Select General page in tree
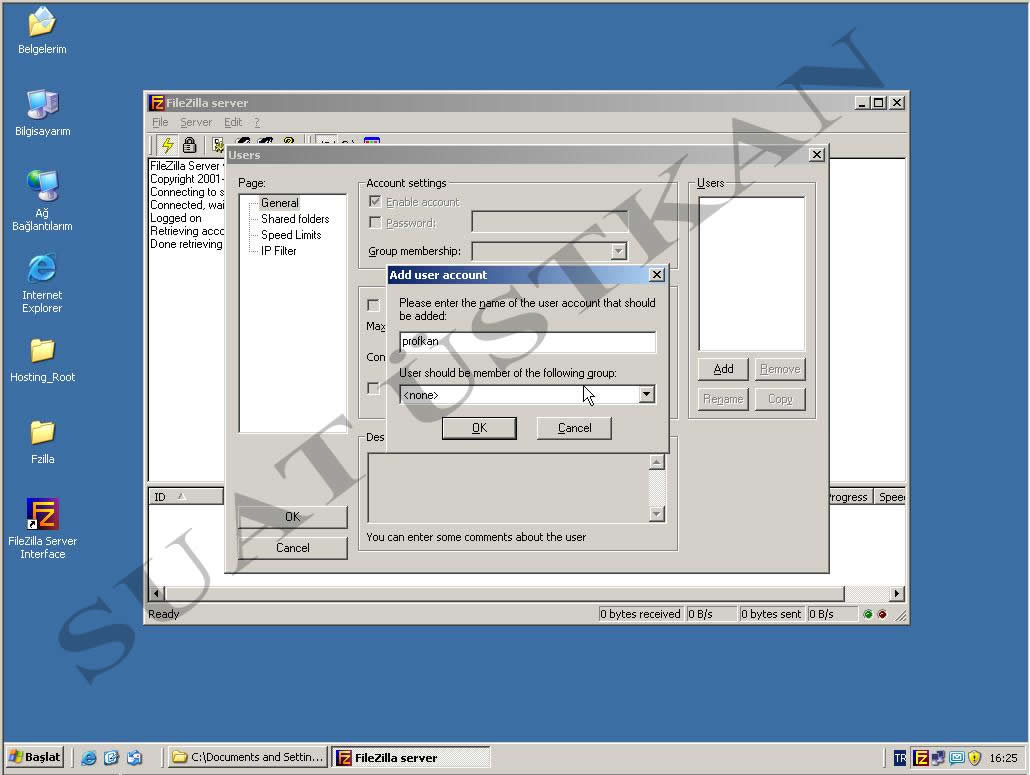The height and width of the screenshot is (775, 1030). (x=279, y=203)
